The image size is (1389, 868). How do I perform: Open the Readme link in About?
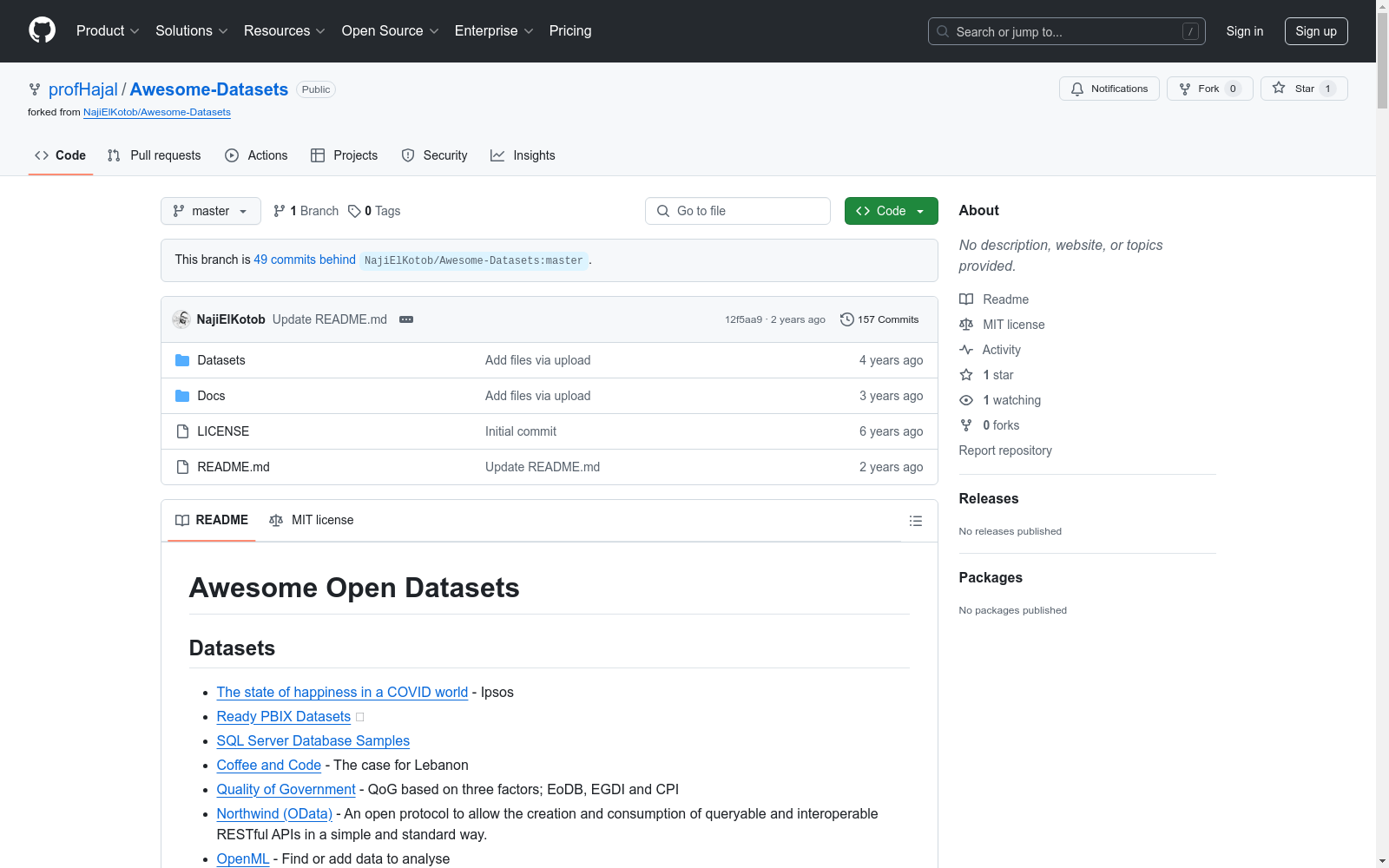[994, 299]
